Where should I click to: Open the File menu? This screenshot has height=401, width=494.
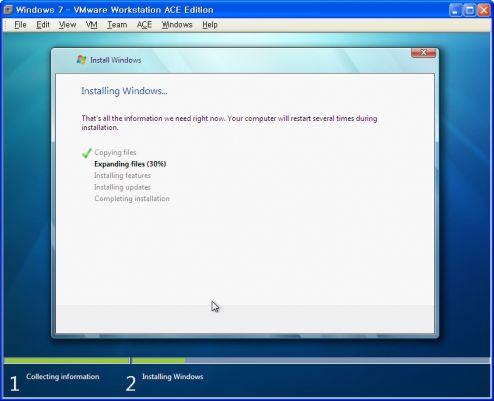tap(20, 25)
